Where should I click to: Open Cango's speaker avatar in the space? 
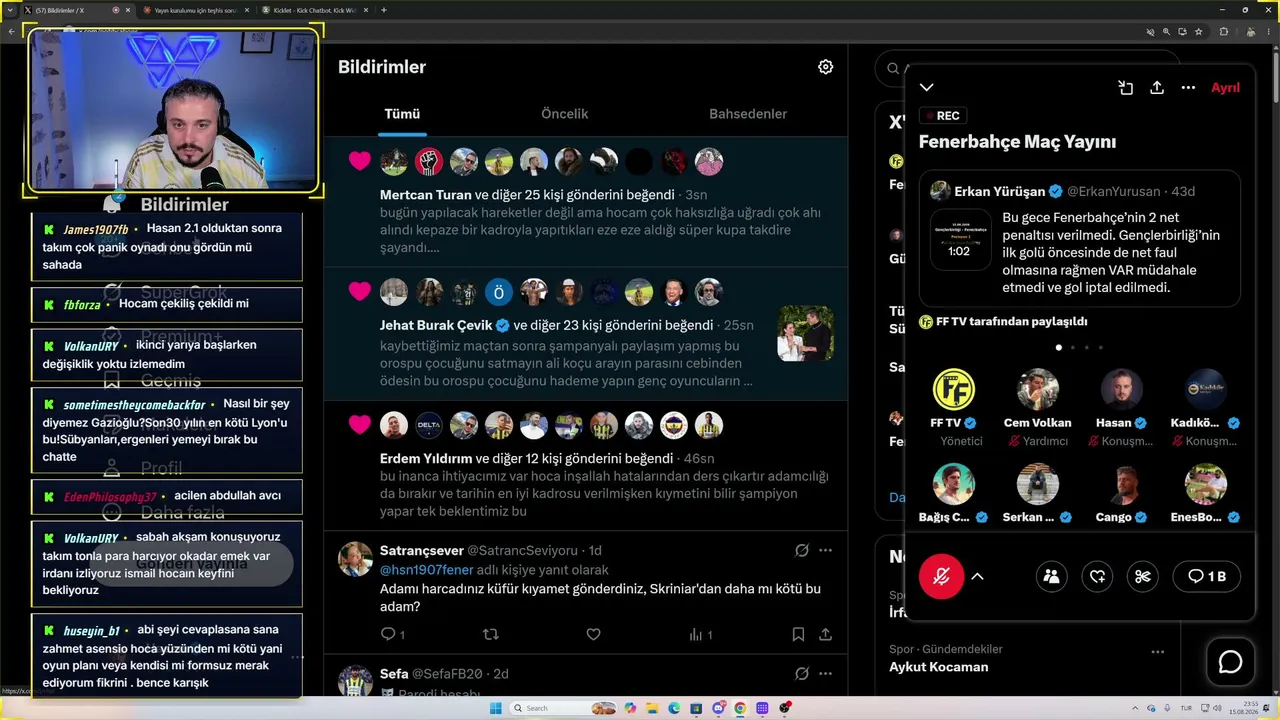tap(1121, 484)
